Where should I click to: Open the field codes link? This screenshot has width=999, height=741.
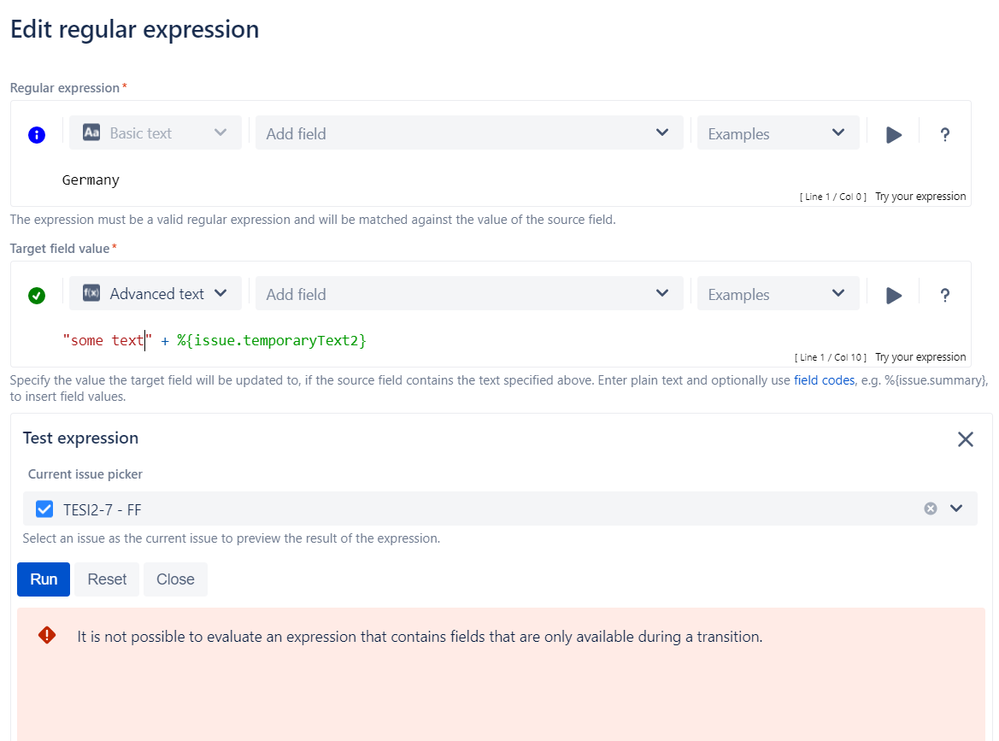823,381
